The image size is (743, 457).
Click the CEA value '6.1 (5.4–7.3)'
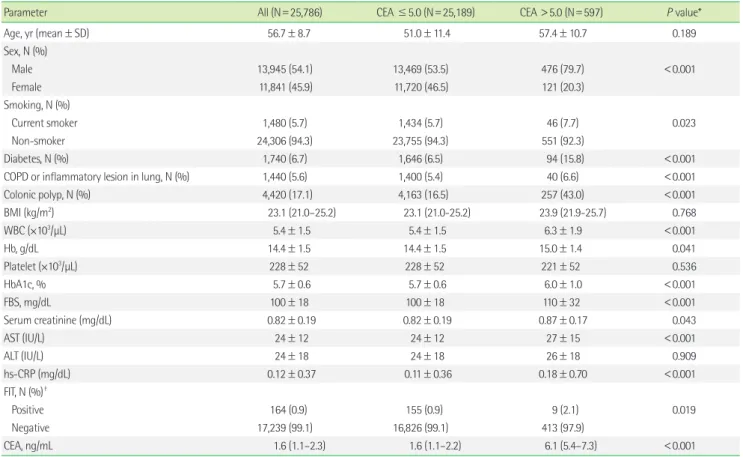[x=571, y=446]
